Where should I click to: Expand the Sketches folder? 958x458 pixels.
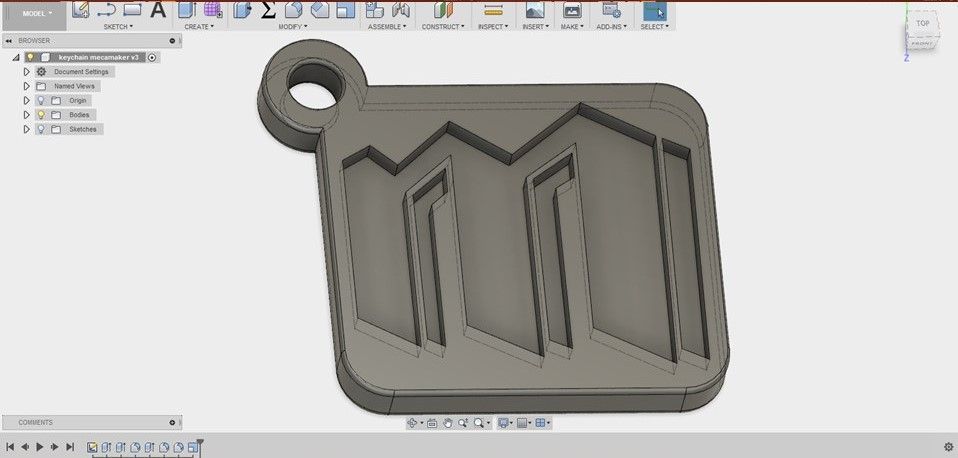(x=26, y=129)
